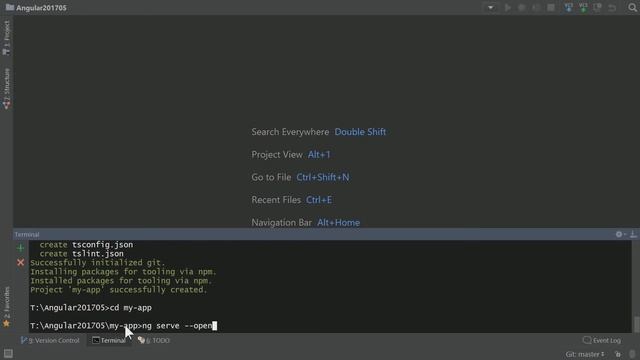This screenshot has width=640, height=360.
Task: Click the Project side-panel icon
Action: click(x=6, y=52)
